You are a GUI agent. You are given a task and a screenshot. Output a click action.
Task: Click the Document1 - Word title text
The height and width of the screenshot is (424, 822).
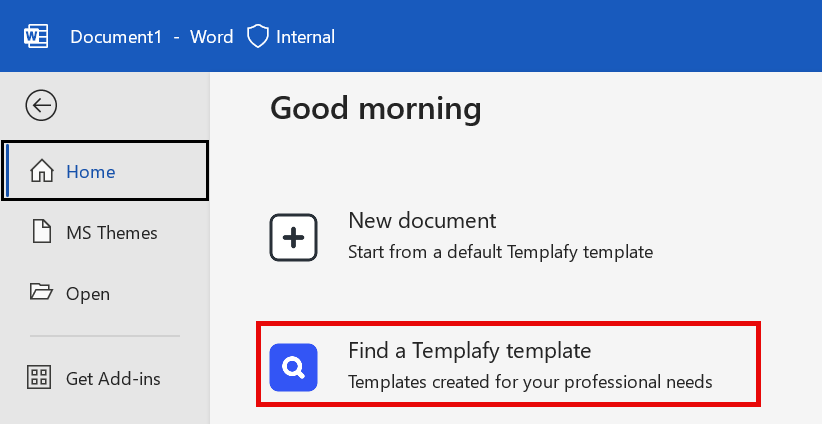pyautogui.click(x=152, y=37)
